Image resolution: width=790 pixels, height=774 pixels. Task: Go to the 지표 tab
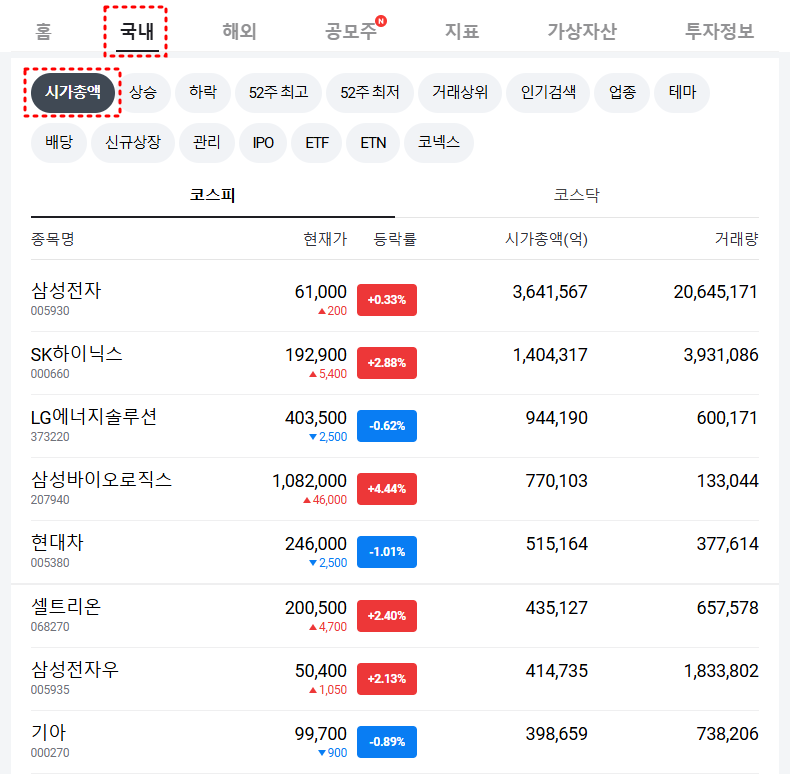[x=462, y=31]
